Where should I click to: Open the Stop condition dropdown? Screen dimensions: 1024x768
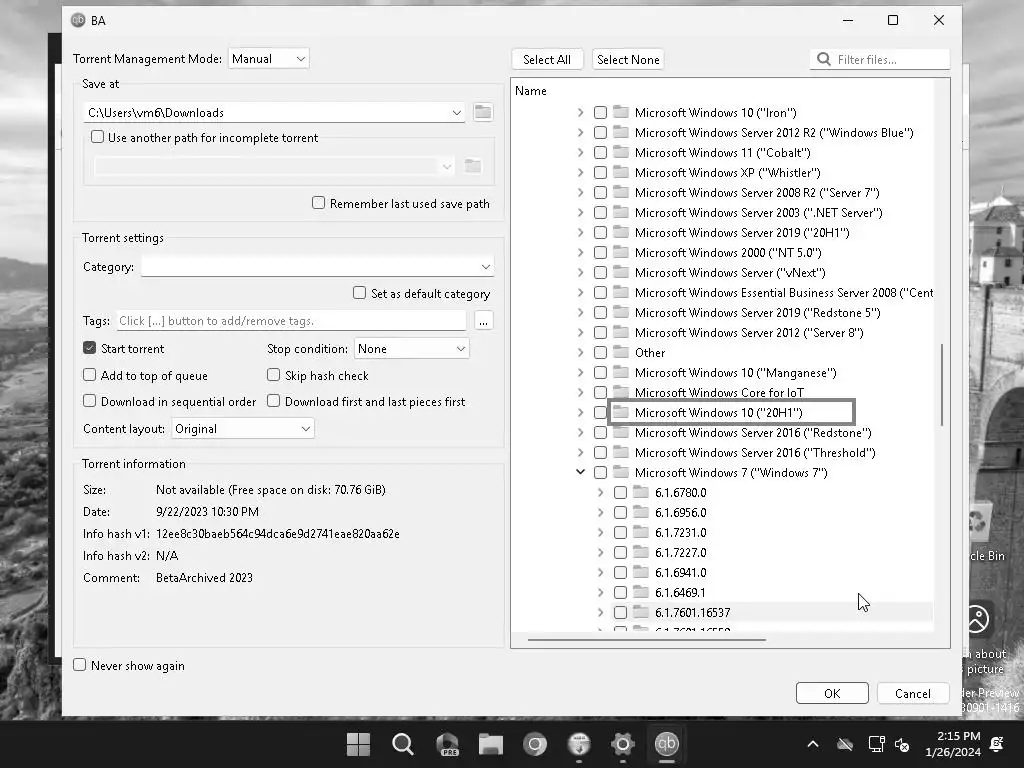click(411, 349)
